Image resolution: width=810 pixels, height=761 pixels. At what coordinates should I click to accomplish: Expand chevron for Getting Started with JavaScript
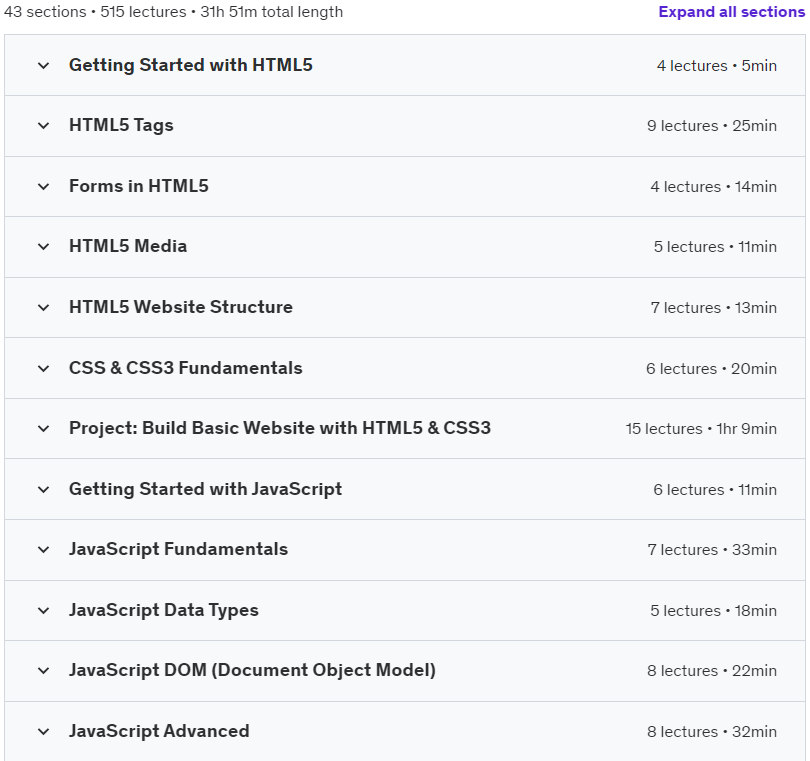(x=43, y=489)
